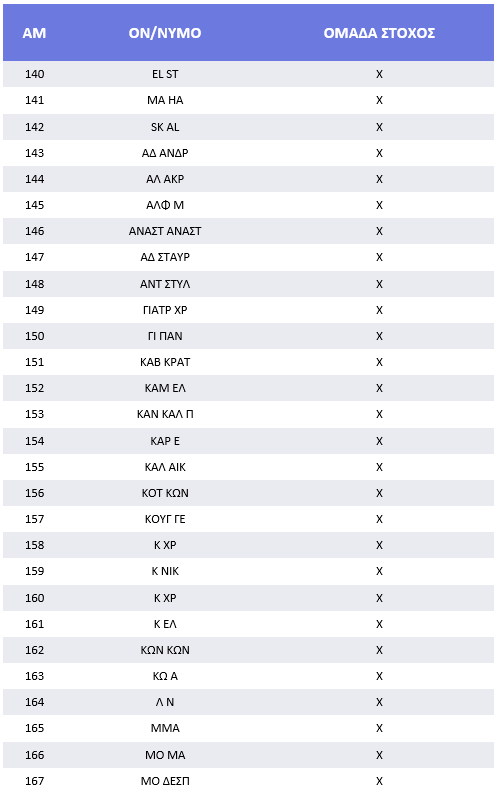Click the name ΓΙΑΤΡ ΧΡ
This screenshot has width=498, height=794.
(165, 310)
